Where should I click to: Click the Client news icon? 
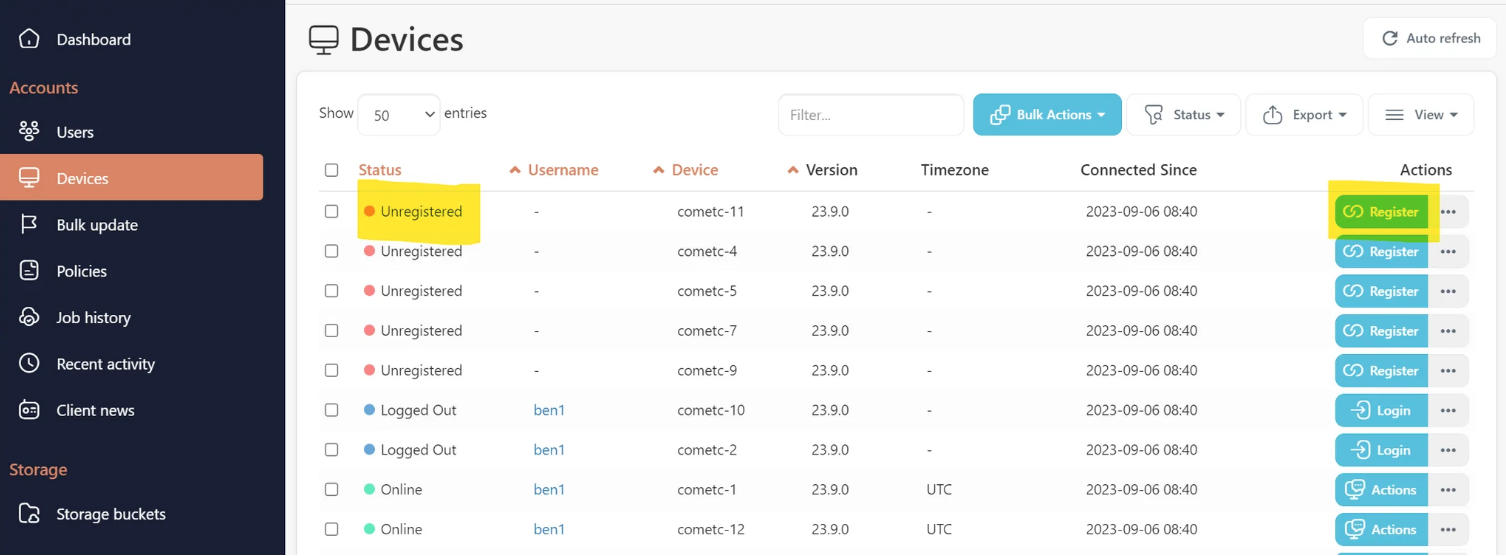point(30,410)
